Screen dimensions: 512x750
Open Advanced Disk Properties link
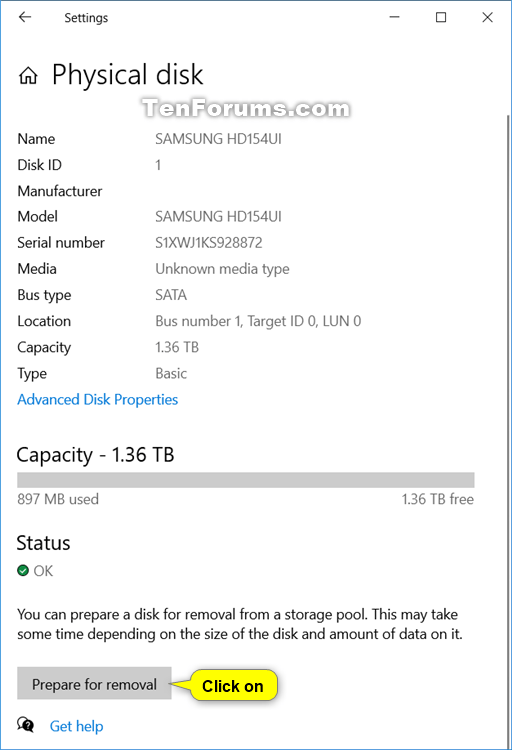(x=98, y=399)
